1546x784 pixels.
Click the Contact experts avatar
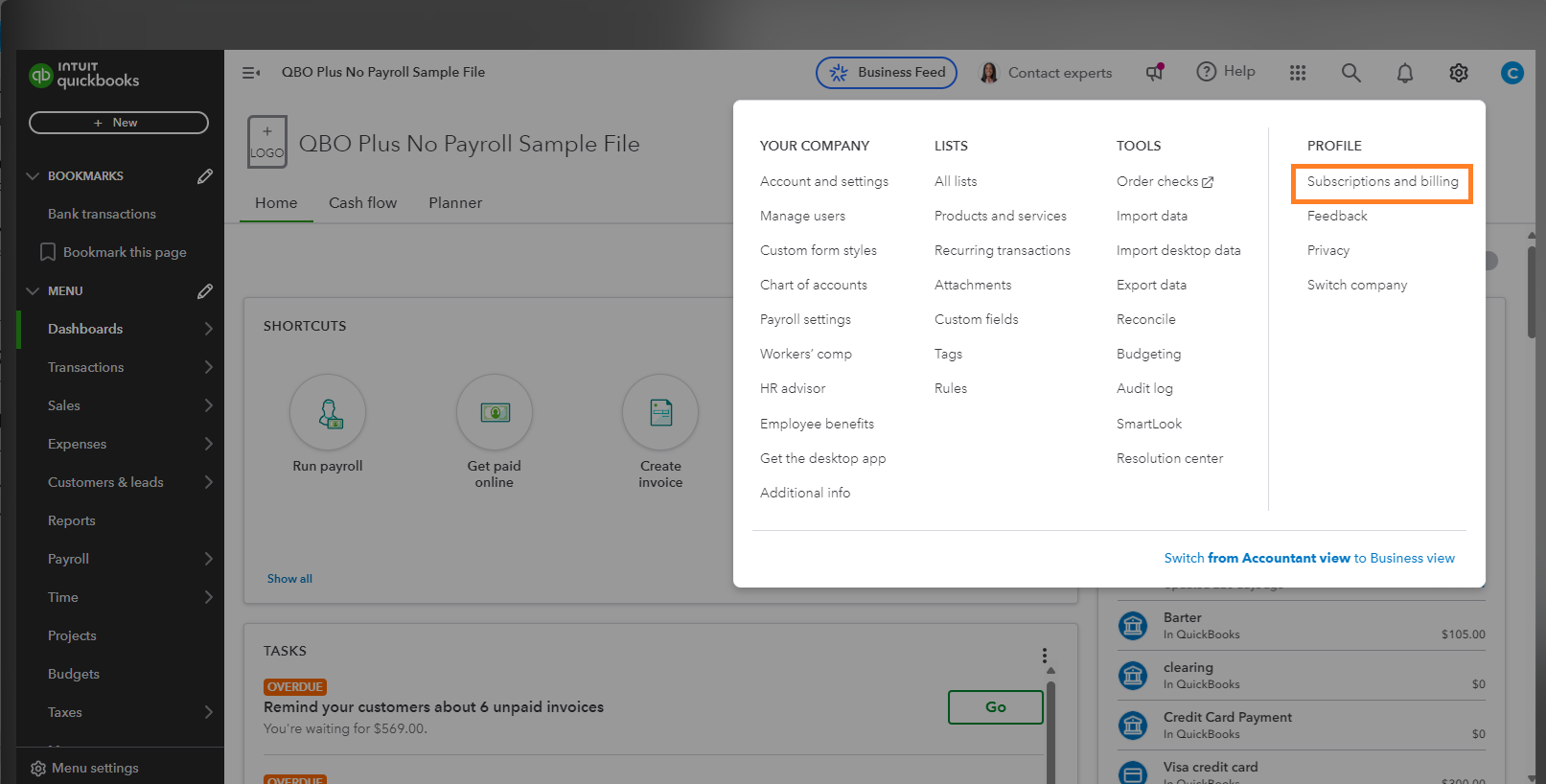click(989, 73)
